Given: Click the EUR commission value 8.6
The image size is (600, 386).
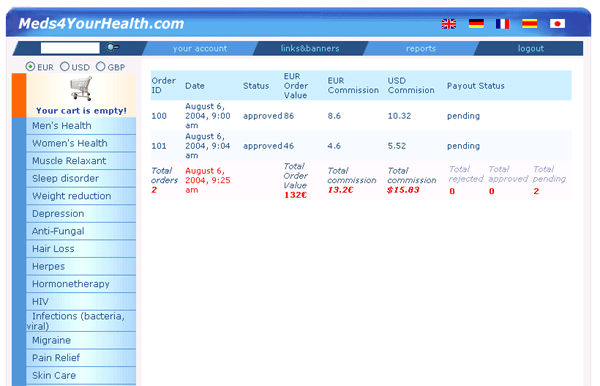Looking at the screenshot, I should 334,116.
